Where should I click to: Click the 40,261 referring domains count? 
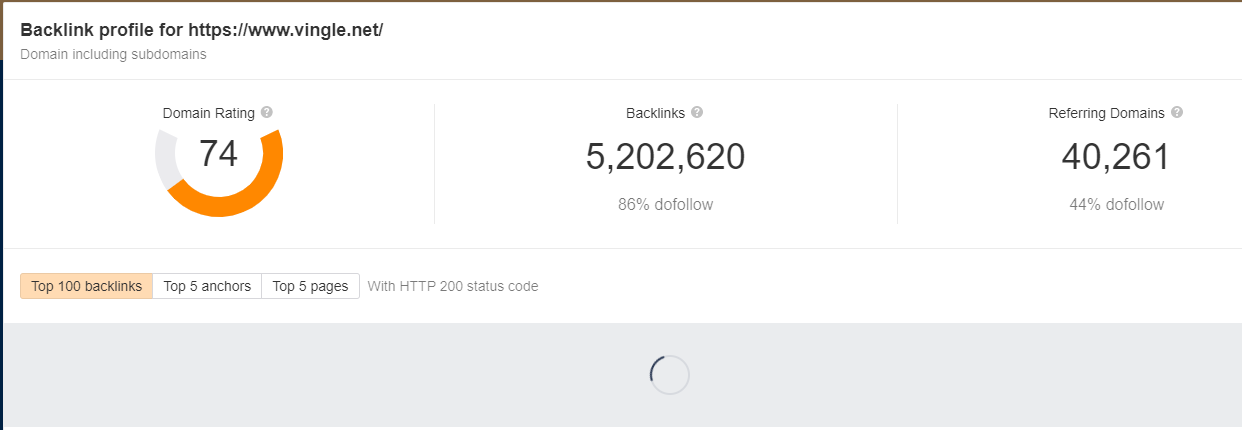pyautogui.click(x=1115, y=157)
